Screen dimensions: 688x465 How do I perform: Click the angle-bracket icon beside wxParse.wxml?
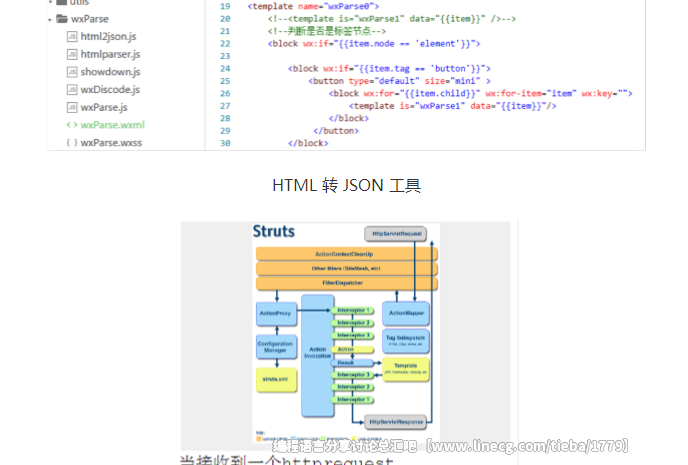[x=72, y=125]
